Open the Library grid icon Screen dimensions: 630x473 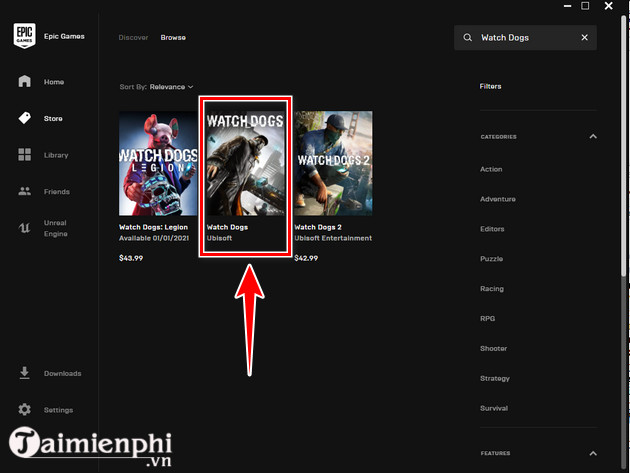(25, 154)
